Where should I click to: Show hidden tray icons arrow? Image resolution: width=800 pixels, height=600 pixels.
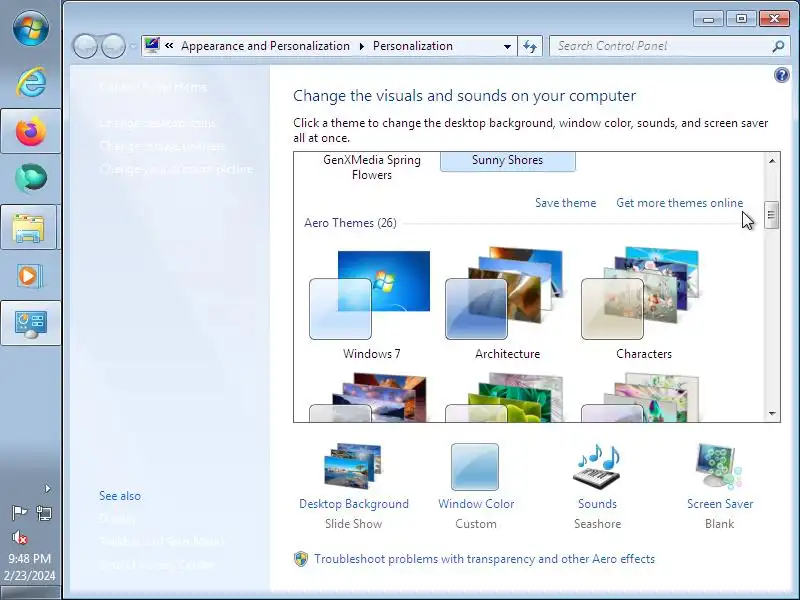pos(47,489)
